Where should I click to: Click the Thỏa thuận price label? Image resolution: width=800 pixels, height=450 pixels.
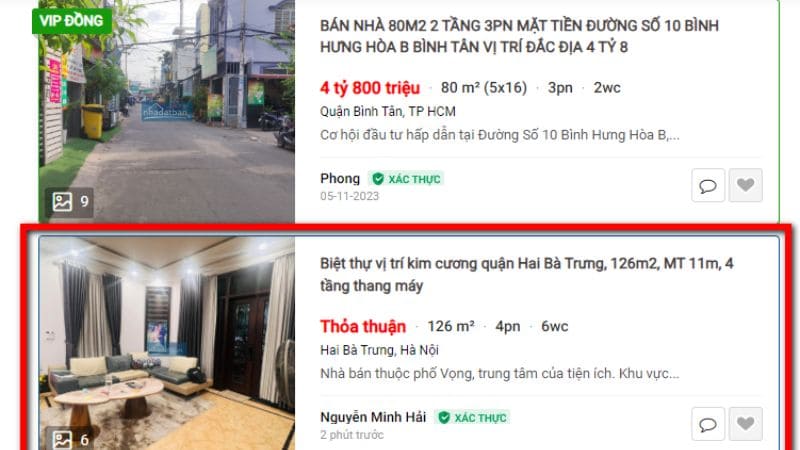point(363,327)
